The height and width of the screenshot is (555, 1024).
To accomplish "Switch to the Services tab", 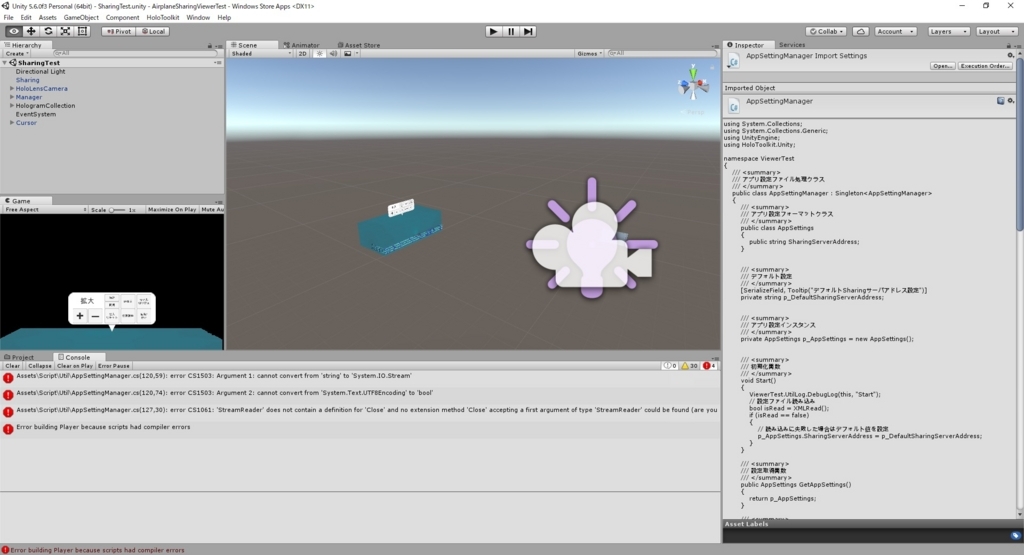I will click(x=792, y=45).
